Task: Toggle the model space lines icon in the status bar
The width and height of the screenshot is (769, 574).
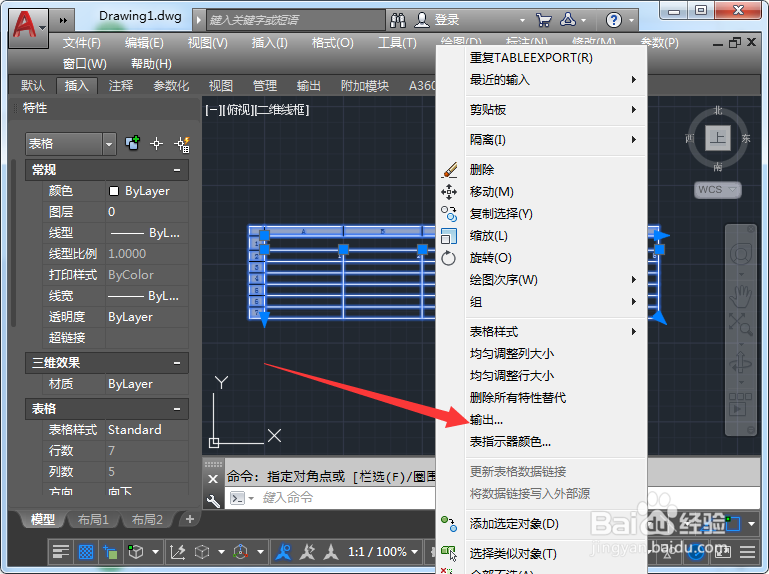Action: pos(61,552)
